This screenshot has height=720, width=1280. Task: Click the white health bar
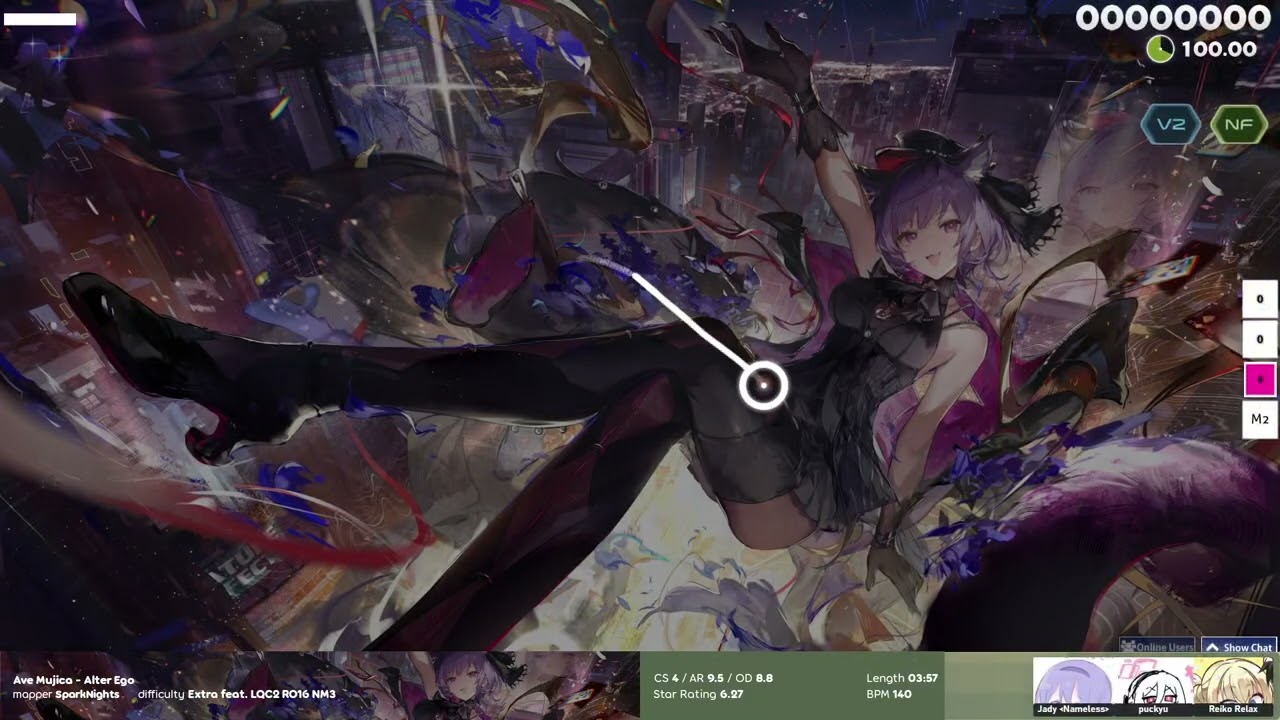tap(40, 19)
